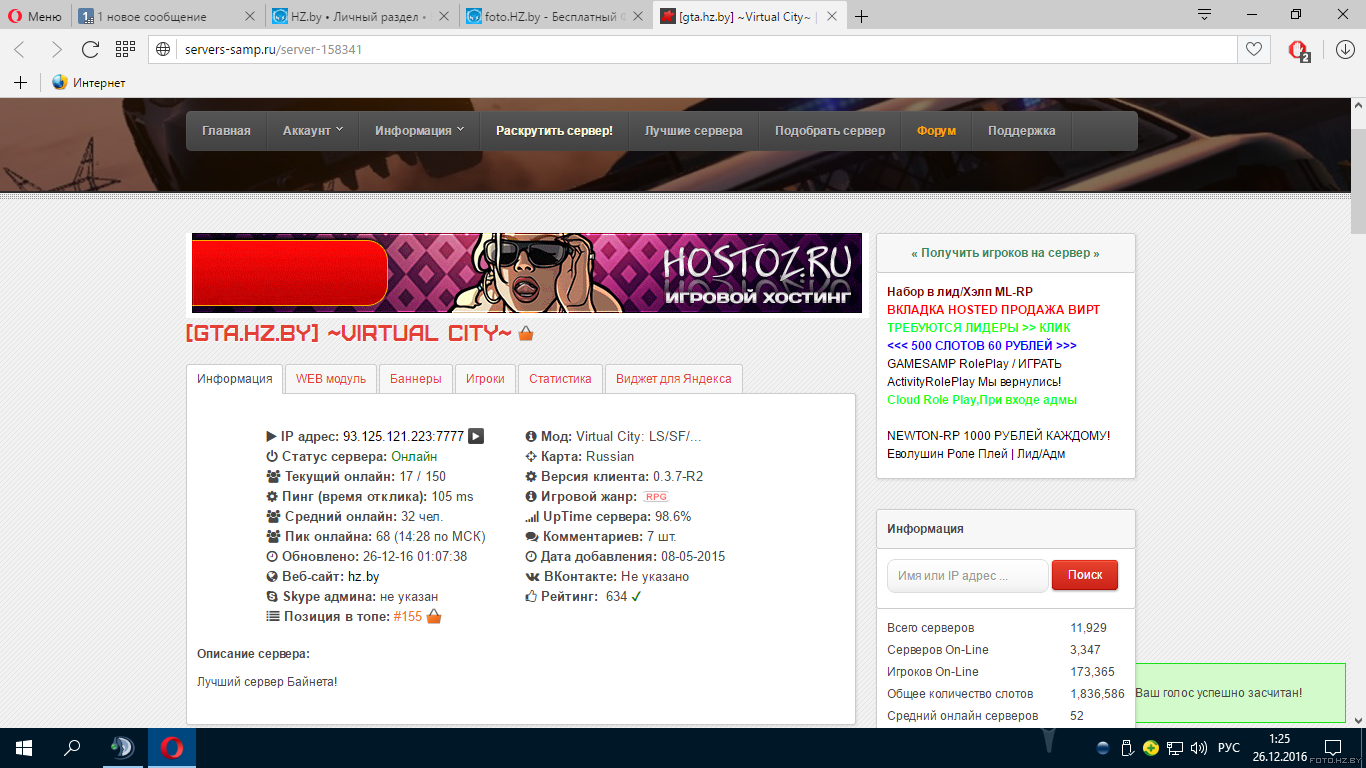Image resolution: width=1366 pixels, height=768 pixels.
Task: Open 'ТРЕБУЮТСЯ ЛИДЕРЫ >> КЛИК' ad
Action: pyautogui.click(x=979, y=327)
